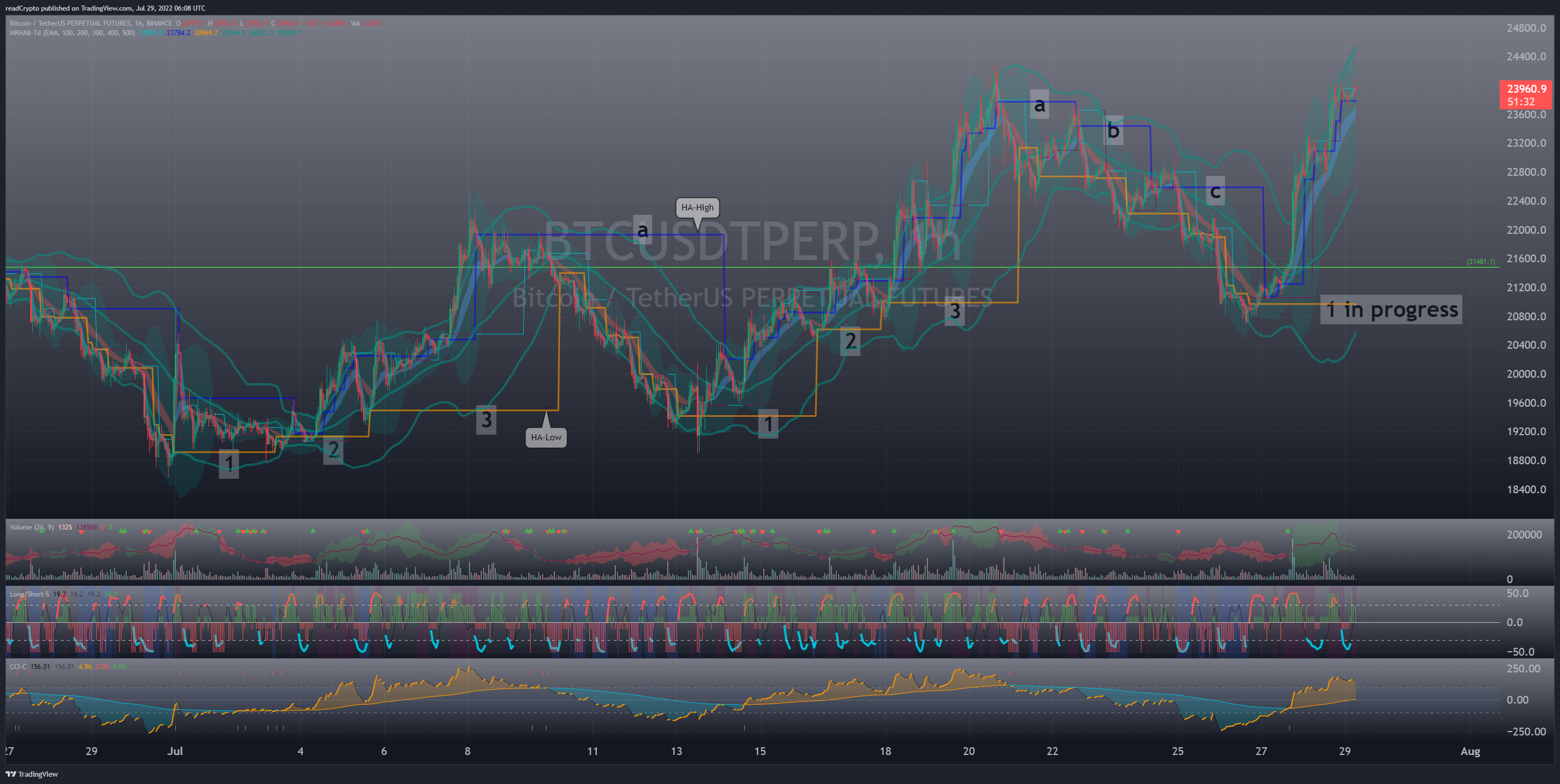
Task: Click the 22400.0 price axis label
Action: click(x=1526, y=201)
